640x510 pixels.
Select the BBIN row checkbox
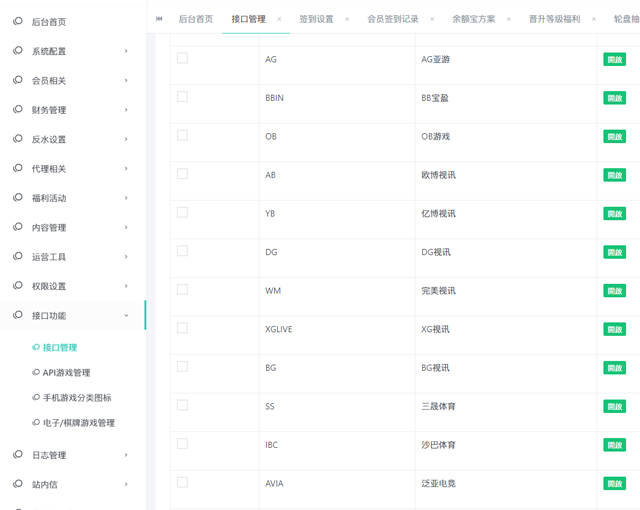pyautogui.click(x=182, y=97)
